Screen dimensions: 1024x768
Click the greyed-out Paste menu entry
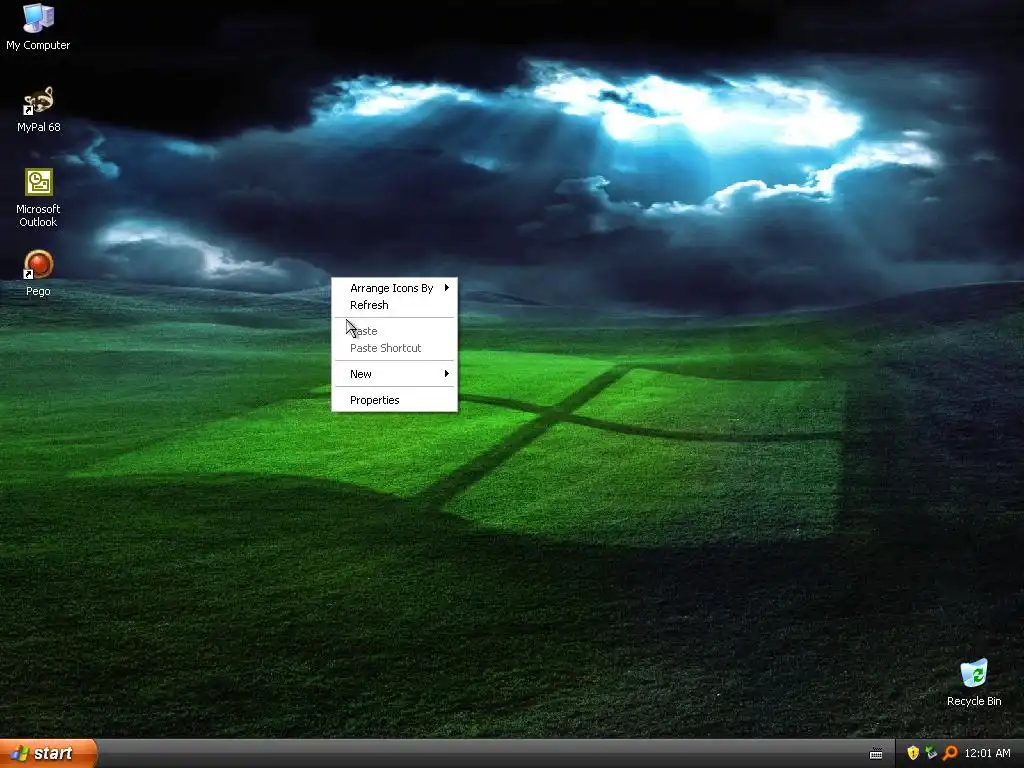pyautogui.click(x=394, y=331)
